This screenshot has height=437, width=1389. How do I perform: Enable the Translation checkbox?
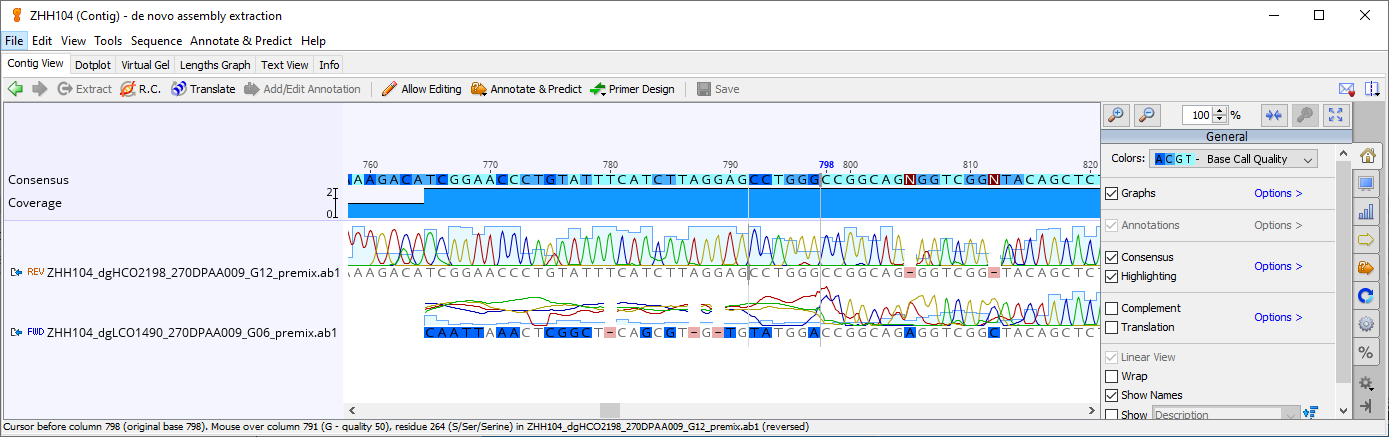(x=1111, y=327)
